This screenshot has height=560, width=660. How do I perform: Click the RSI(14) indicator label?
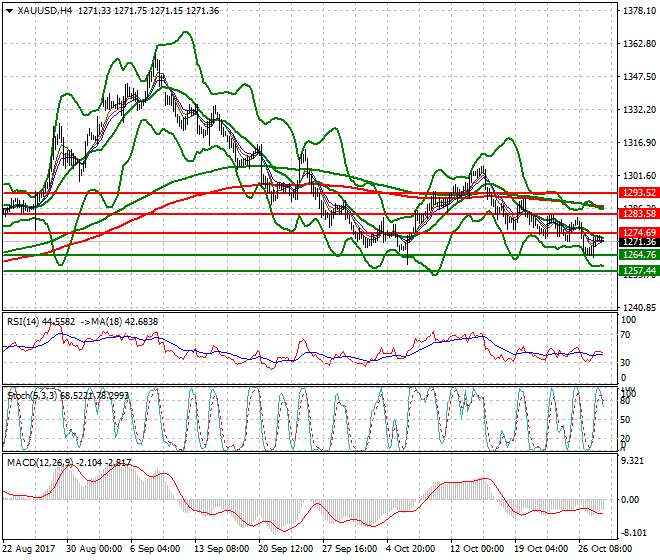(x=23, y=322)
